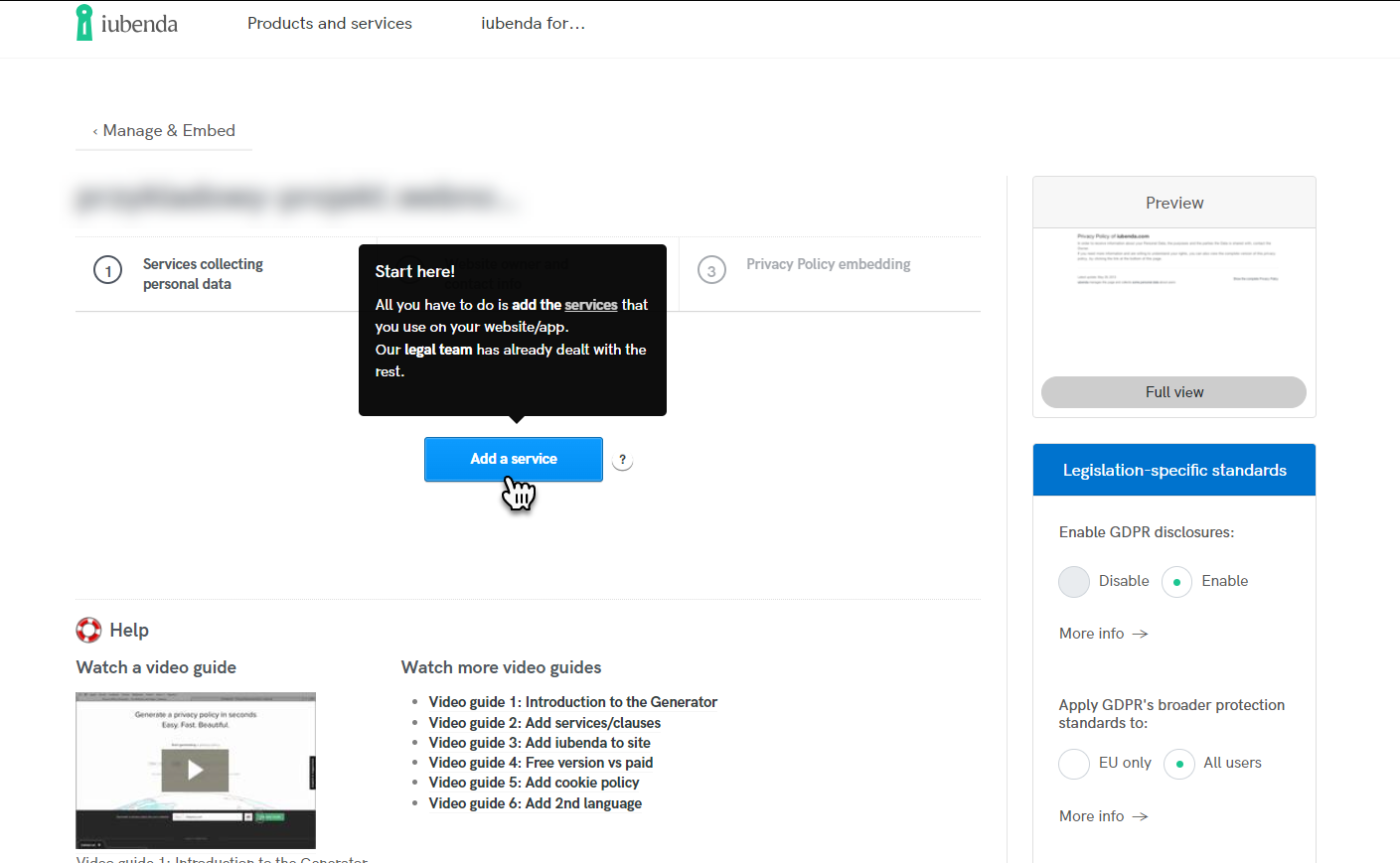
Task: Open the Full view preview button
Action: click(x=1173, y=392)
